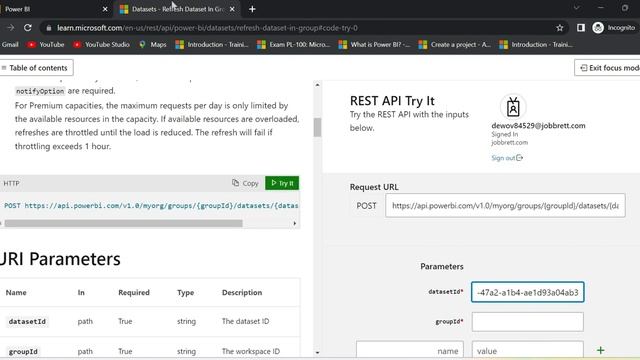Screen dimensions: 640x360
Task: Click 'The workspace ID' description cell
Action: (x=251, y=351)
